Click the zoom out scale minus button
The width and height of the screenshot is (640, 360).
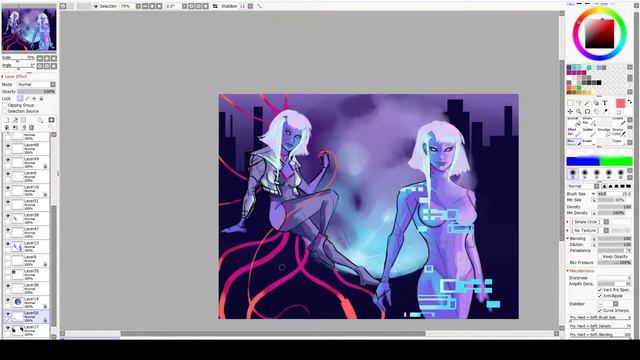coord(40,58)
